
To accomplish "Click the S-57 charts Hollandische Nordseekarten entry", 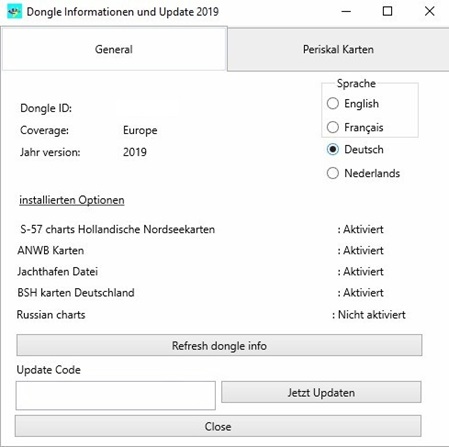I will pos(117,229).
